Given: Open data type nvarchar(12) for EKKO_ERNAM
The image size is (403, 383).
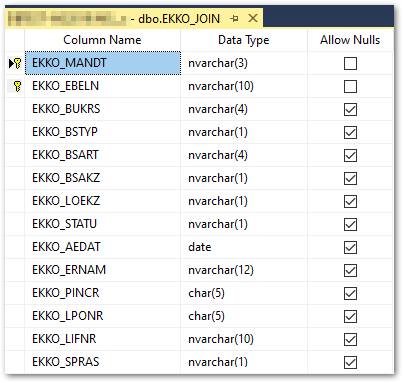Looking at the screenshot, I should pos(244,270).
